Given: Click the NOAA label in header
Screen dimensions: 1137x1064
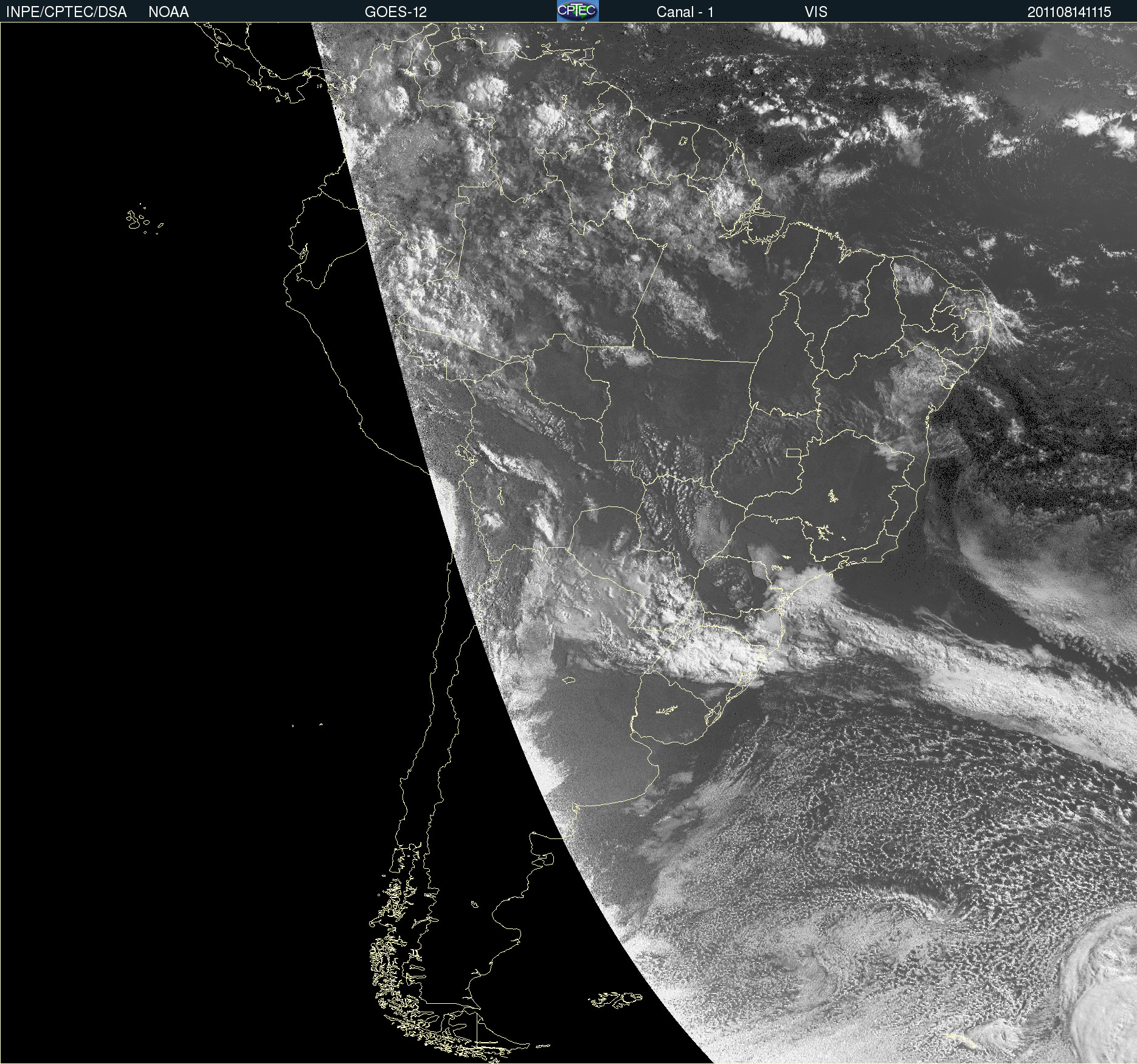Looking at the screenshot, I should (168, 12).
